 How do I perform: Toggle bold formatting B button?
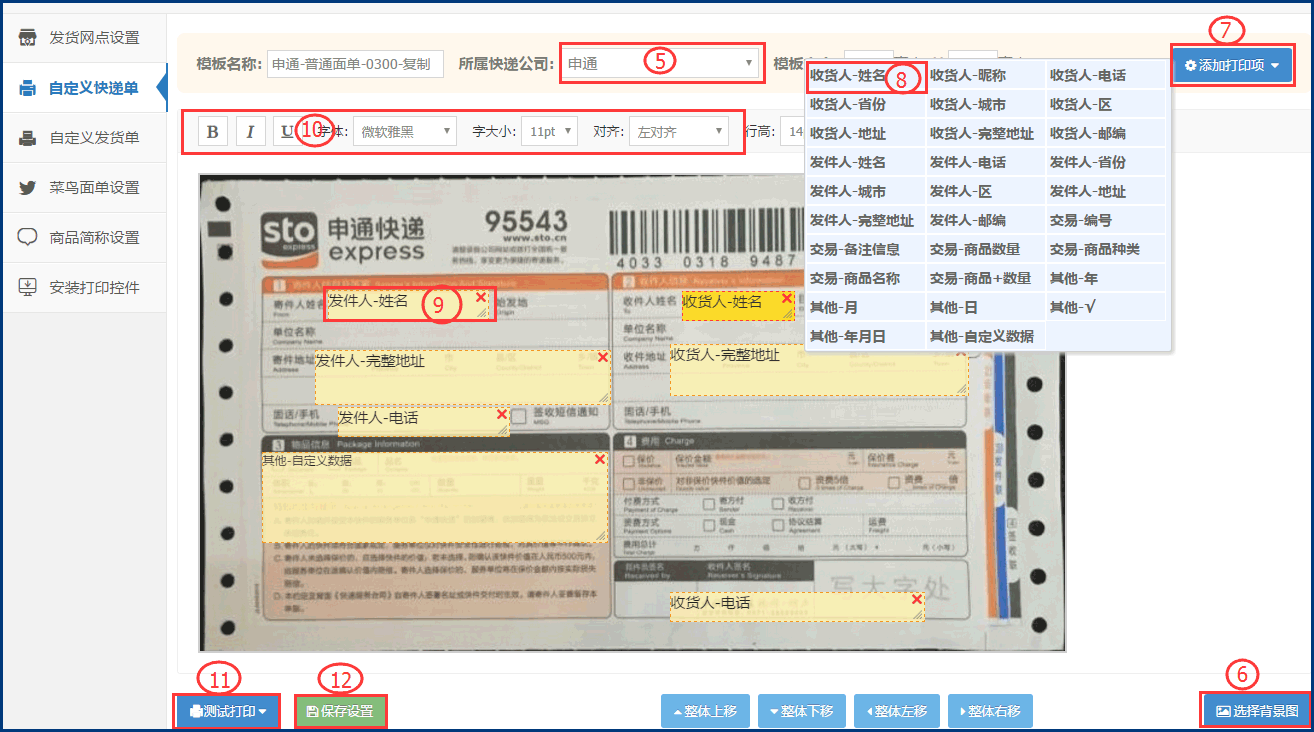(x=213, y=132)
